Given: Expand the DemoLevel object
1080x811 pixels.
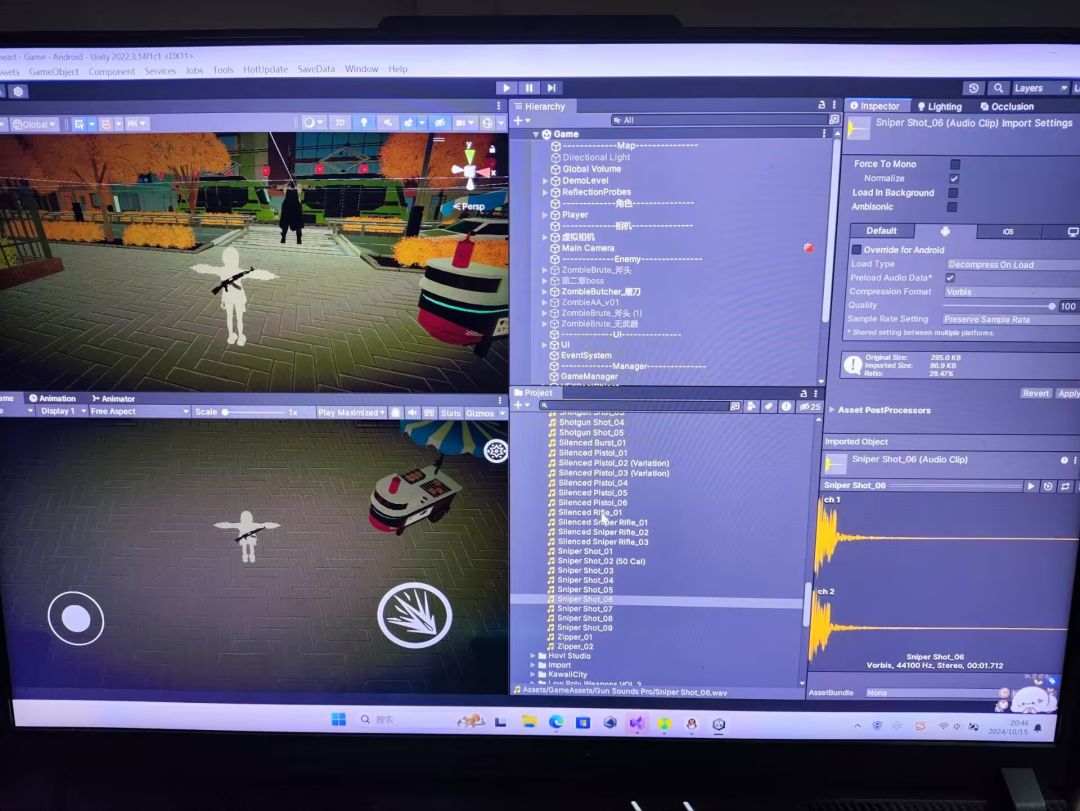Looking at the screenshot, I should coord(545,181).
